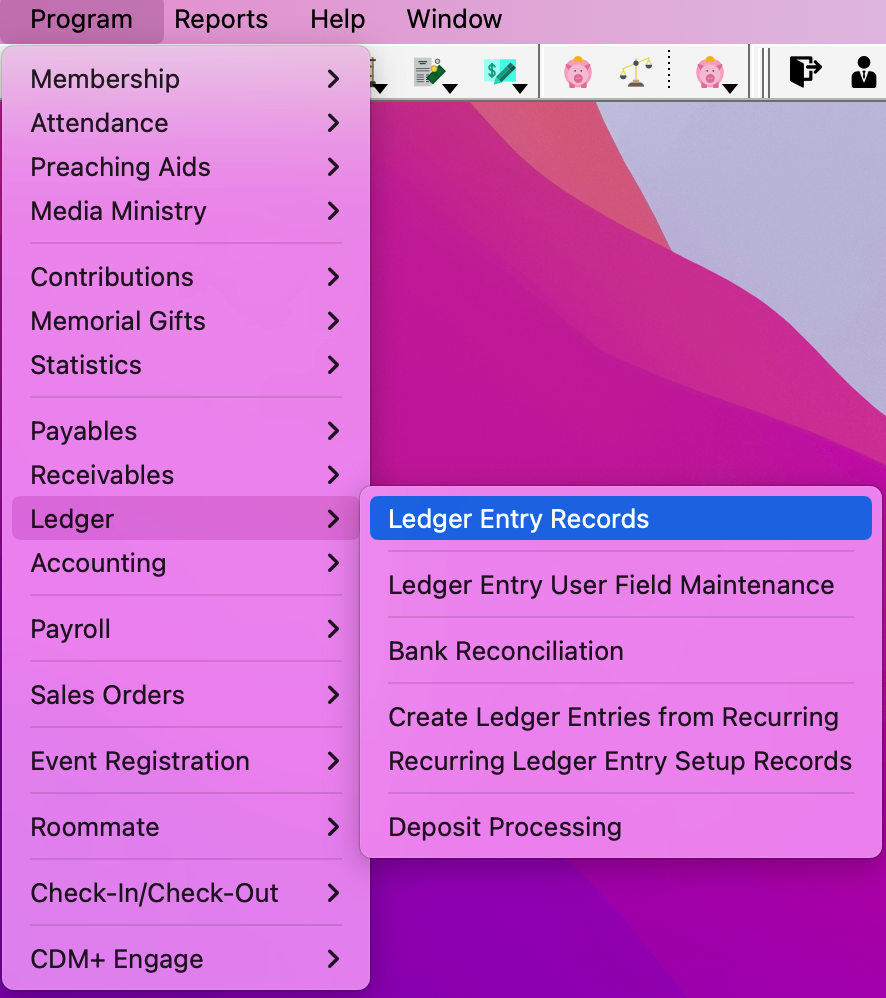The image size is (886, 998).
Task: Select Ledger Entry Records
Action: point(620,518)
